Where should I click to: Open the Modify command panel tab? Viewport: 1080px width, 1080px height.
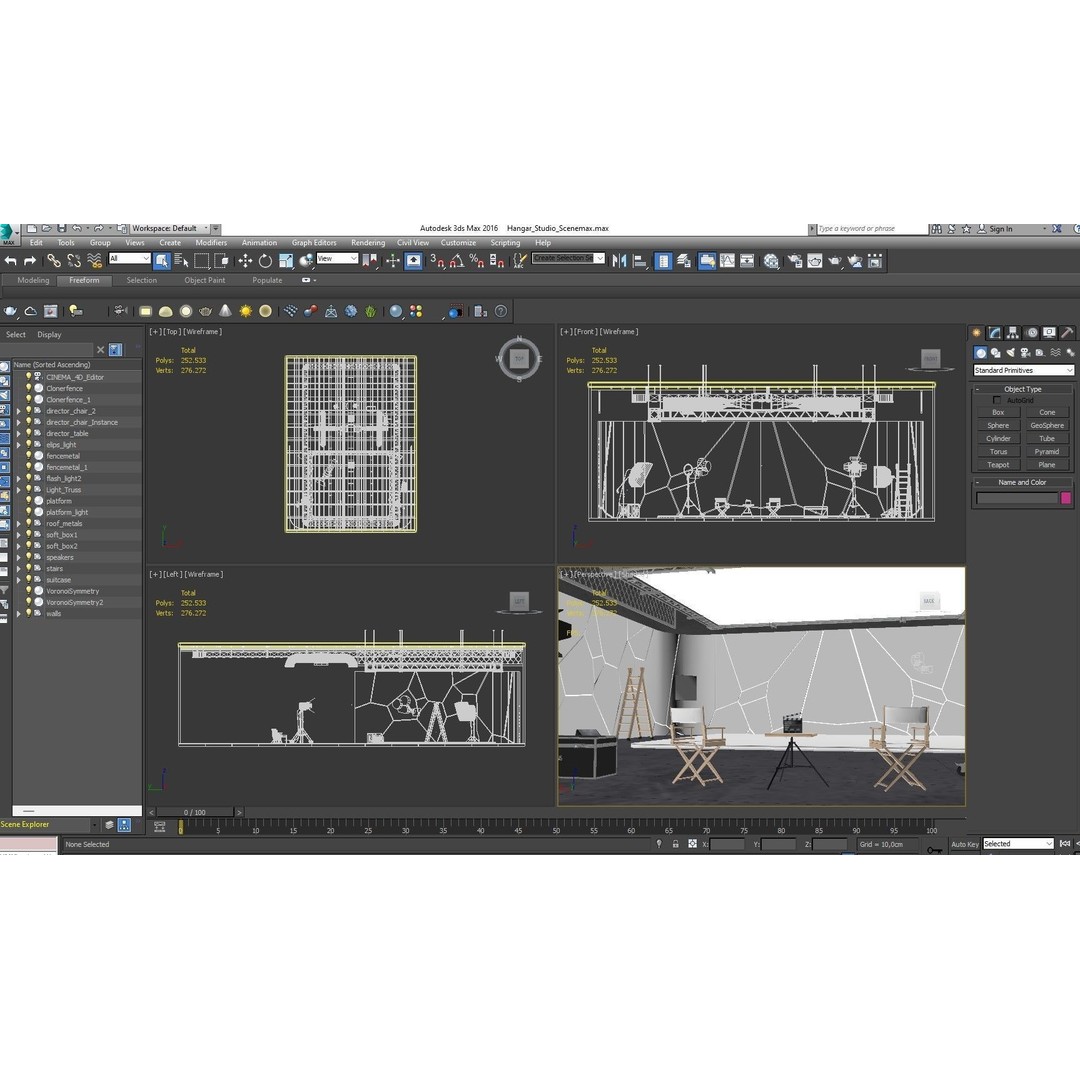(995, 333)
